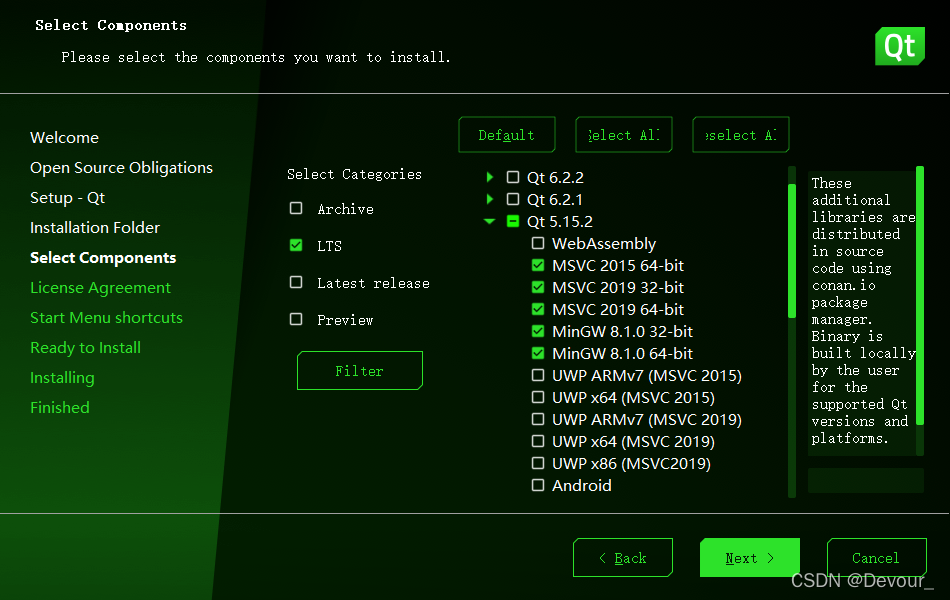Click the Archive category label

345,208
